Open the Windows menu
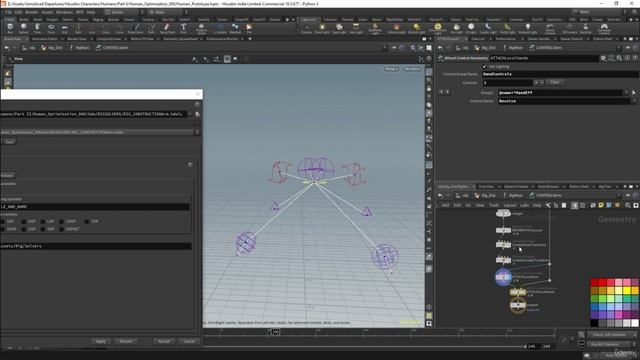This screenshot has width=640, height=360. click(64, 12)
